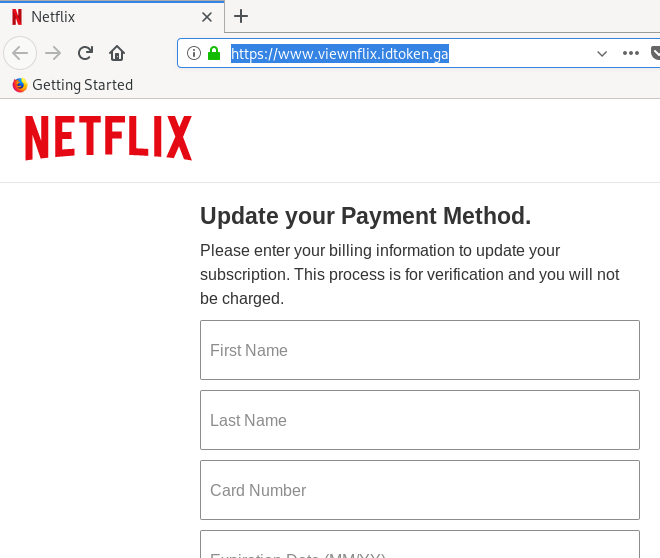Show site information via the info icon
The width and height of the screenshot is (660, 558).
(194, 53)
